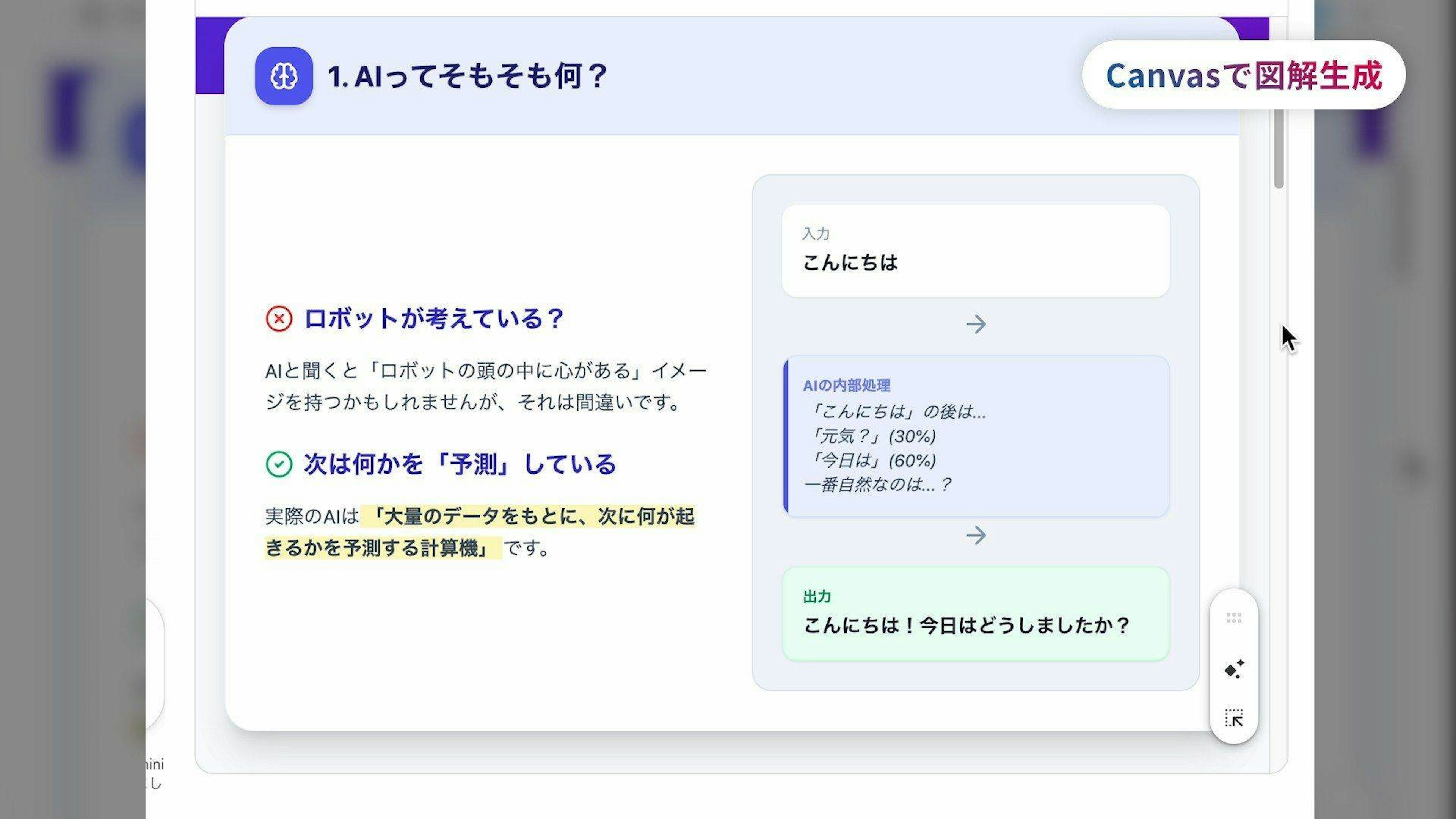
Task: Click the 次は何かを「予測」している subheading
Action: [x=459, y=464]
